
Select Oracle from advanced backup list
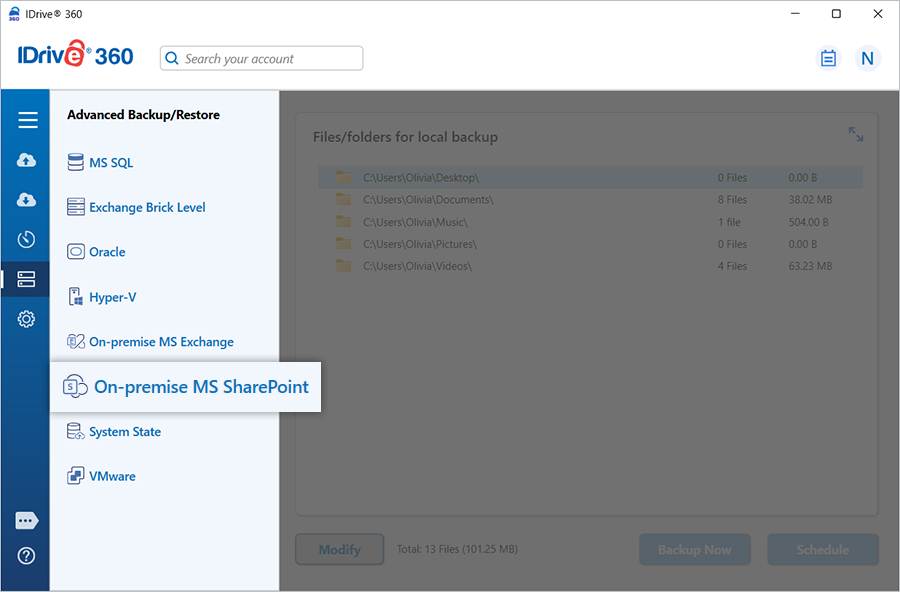pos(106,252)
